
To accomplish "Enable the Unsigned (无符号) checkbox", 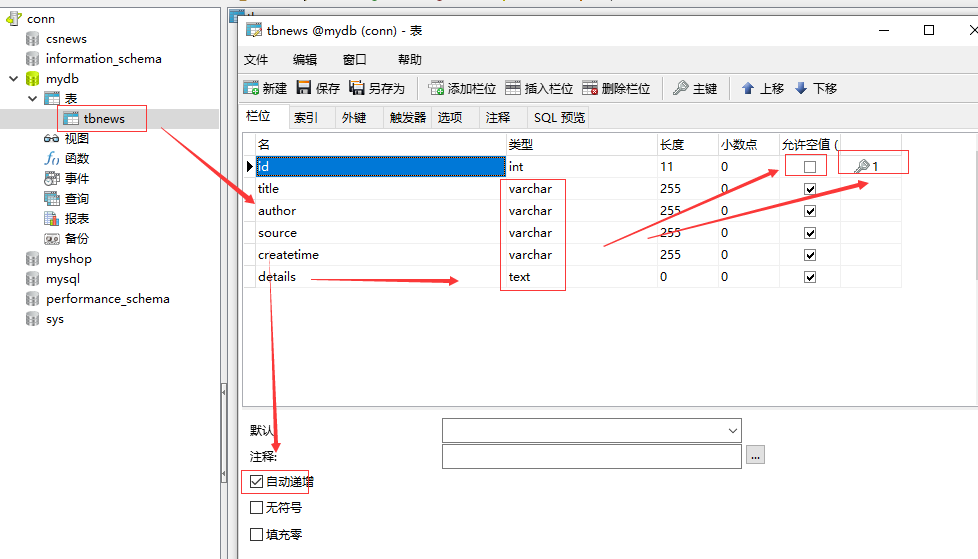I will (x=256, y=508).
